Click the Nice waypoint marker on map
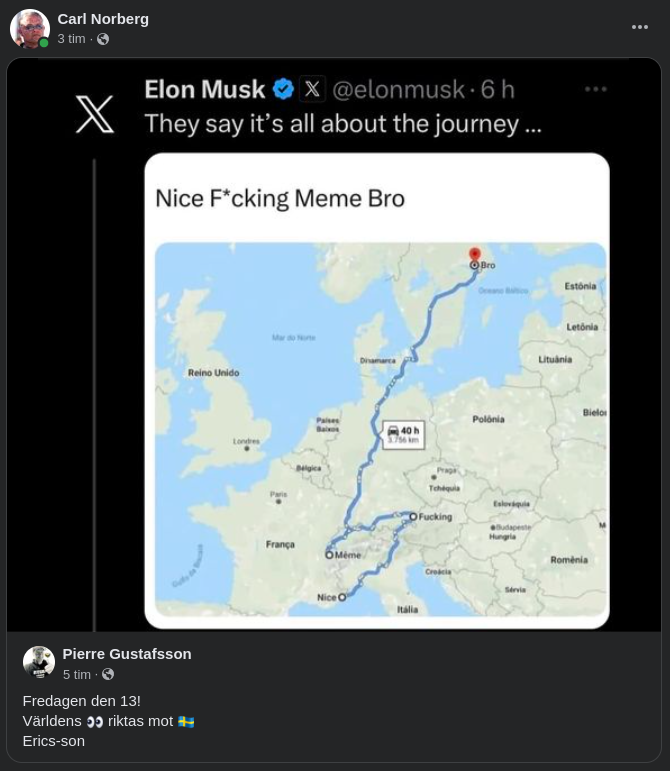 click(342, 597)
